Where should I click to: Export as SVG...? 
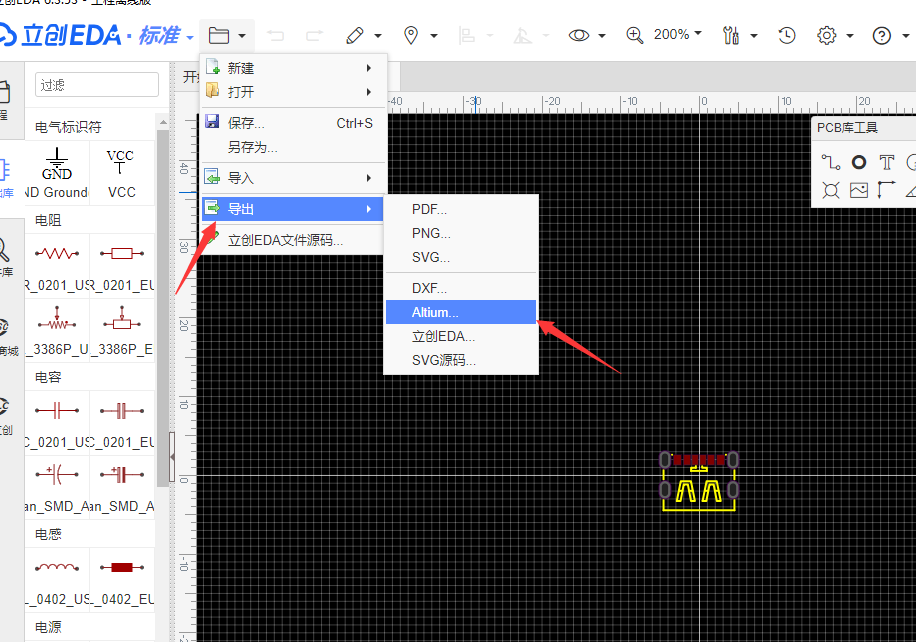461,257
